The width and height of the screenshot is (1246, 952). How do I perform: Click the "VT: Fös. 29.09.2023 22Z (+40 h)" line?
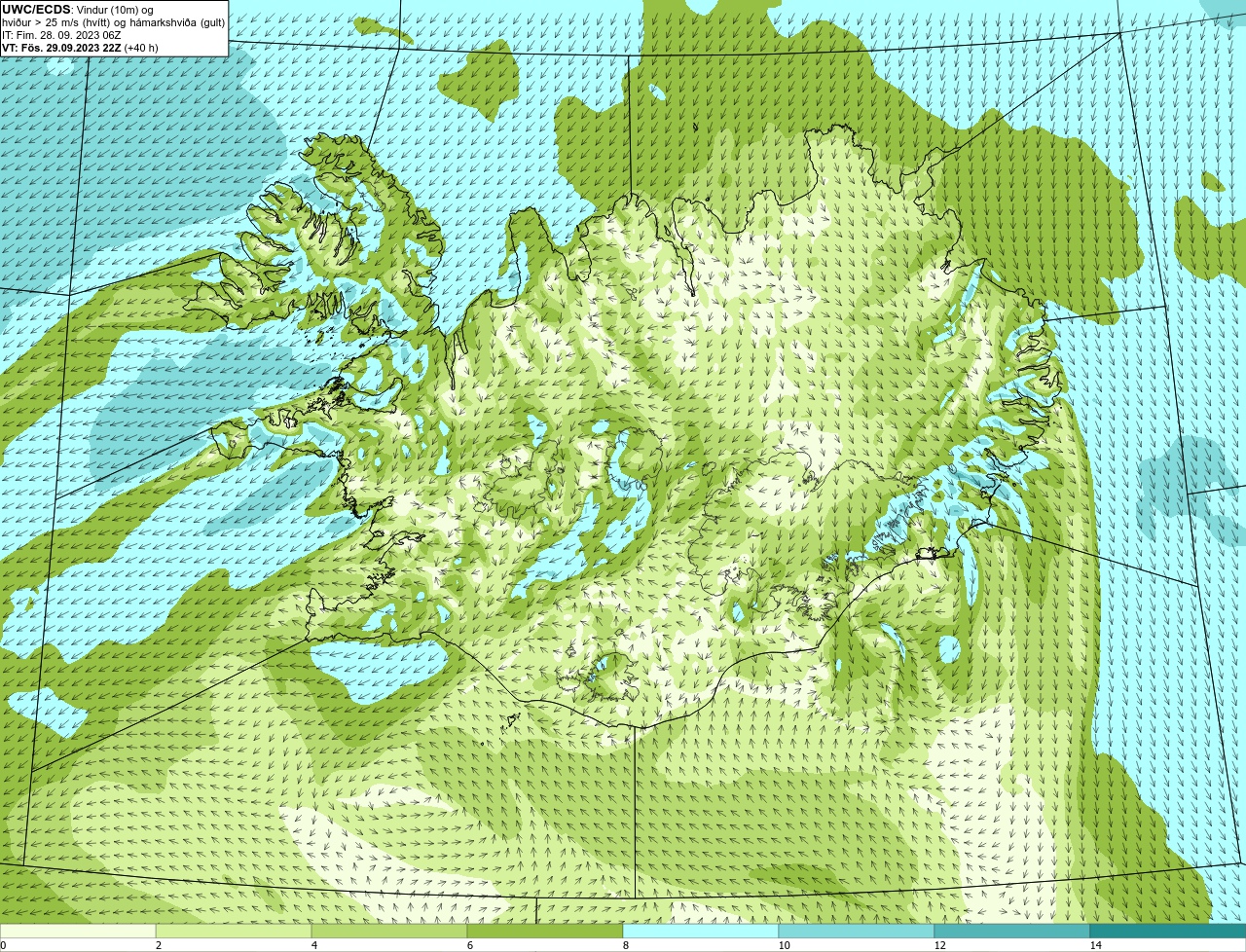[x=80, y=48]
